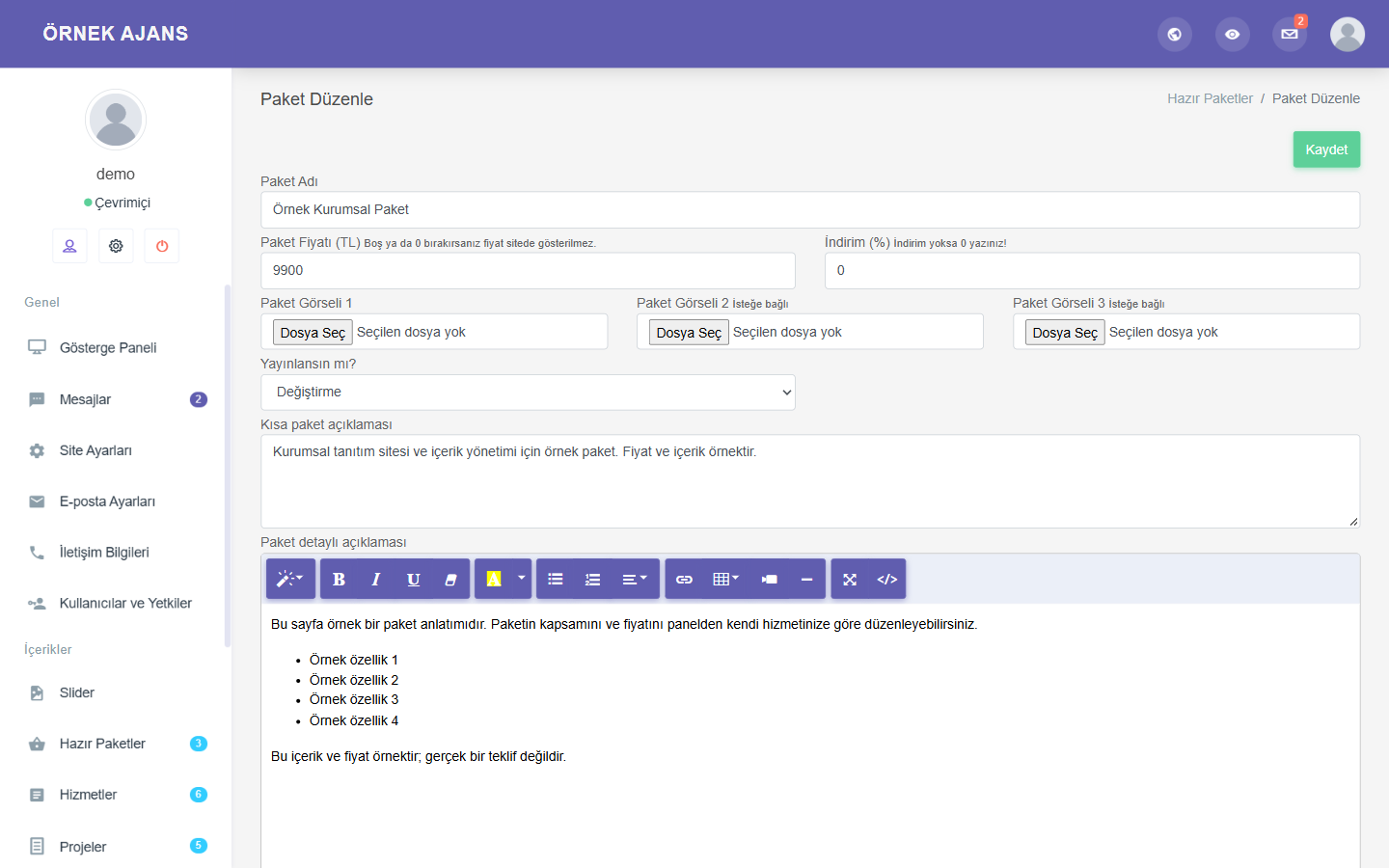
Task: Click the Kısa paket açıklaması textarea
Action: pyautogui.click(x=810, y=481)
